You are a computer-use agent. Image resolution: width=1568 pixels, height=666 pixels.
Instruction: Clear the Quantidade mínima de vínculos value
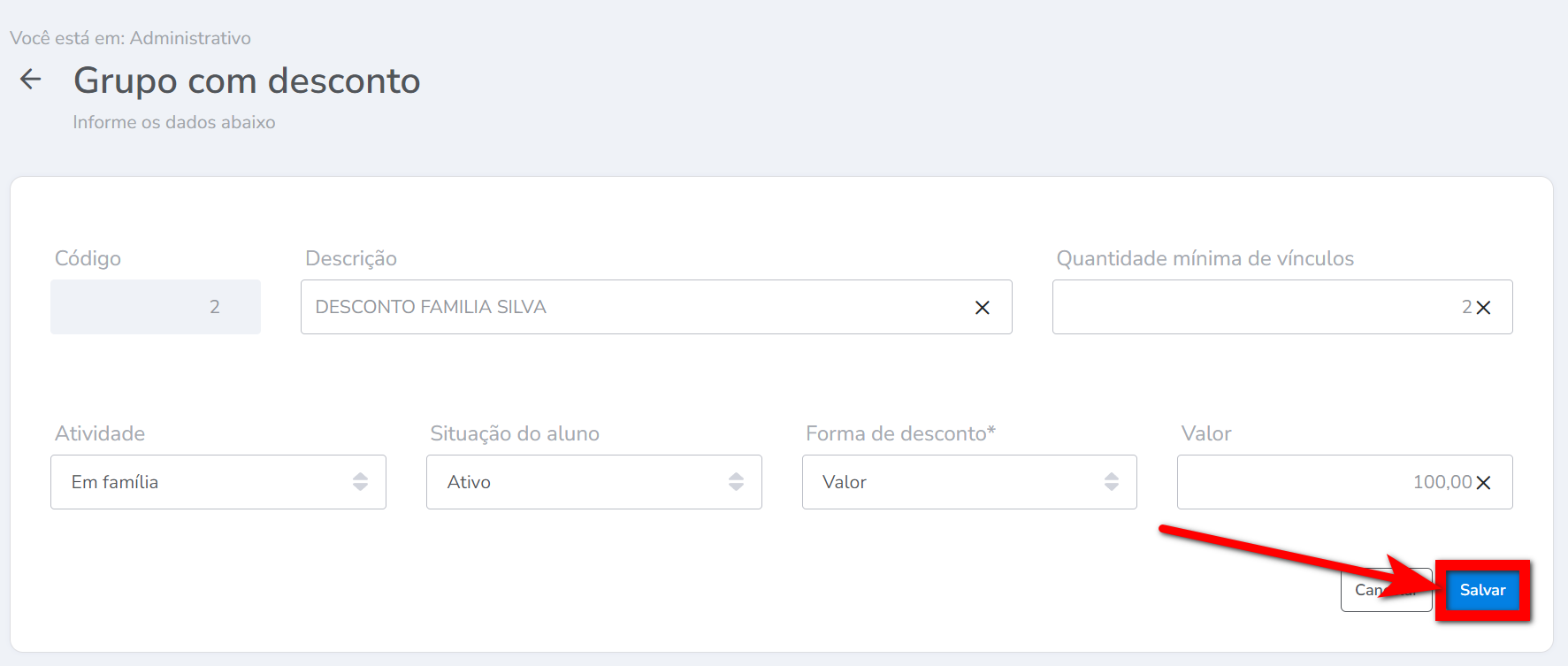tap(1484, 308)
